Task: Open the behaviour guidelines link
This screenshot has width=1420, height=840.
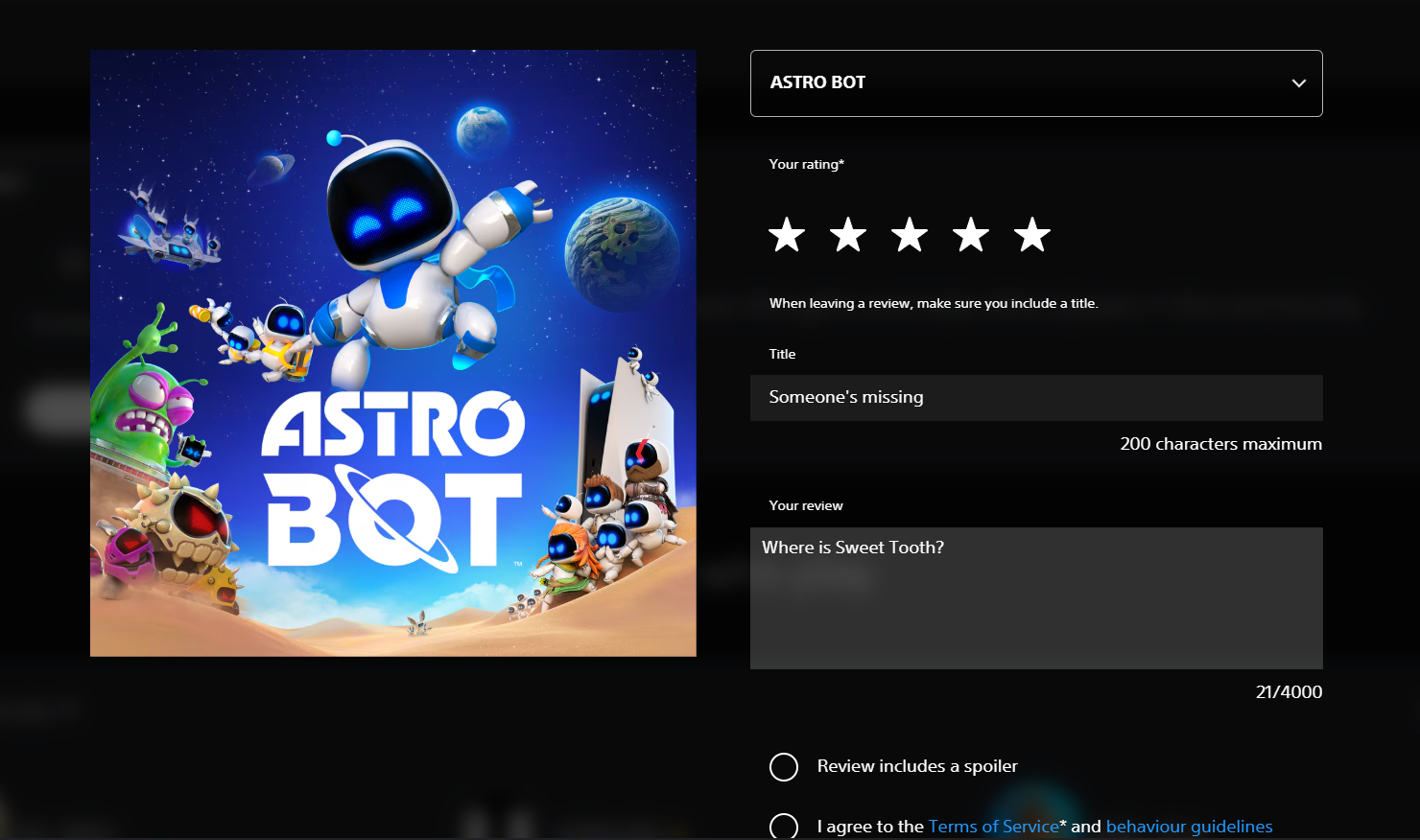Action: [1189, 827]
